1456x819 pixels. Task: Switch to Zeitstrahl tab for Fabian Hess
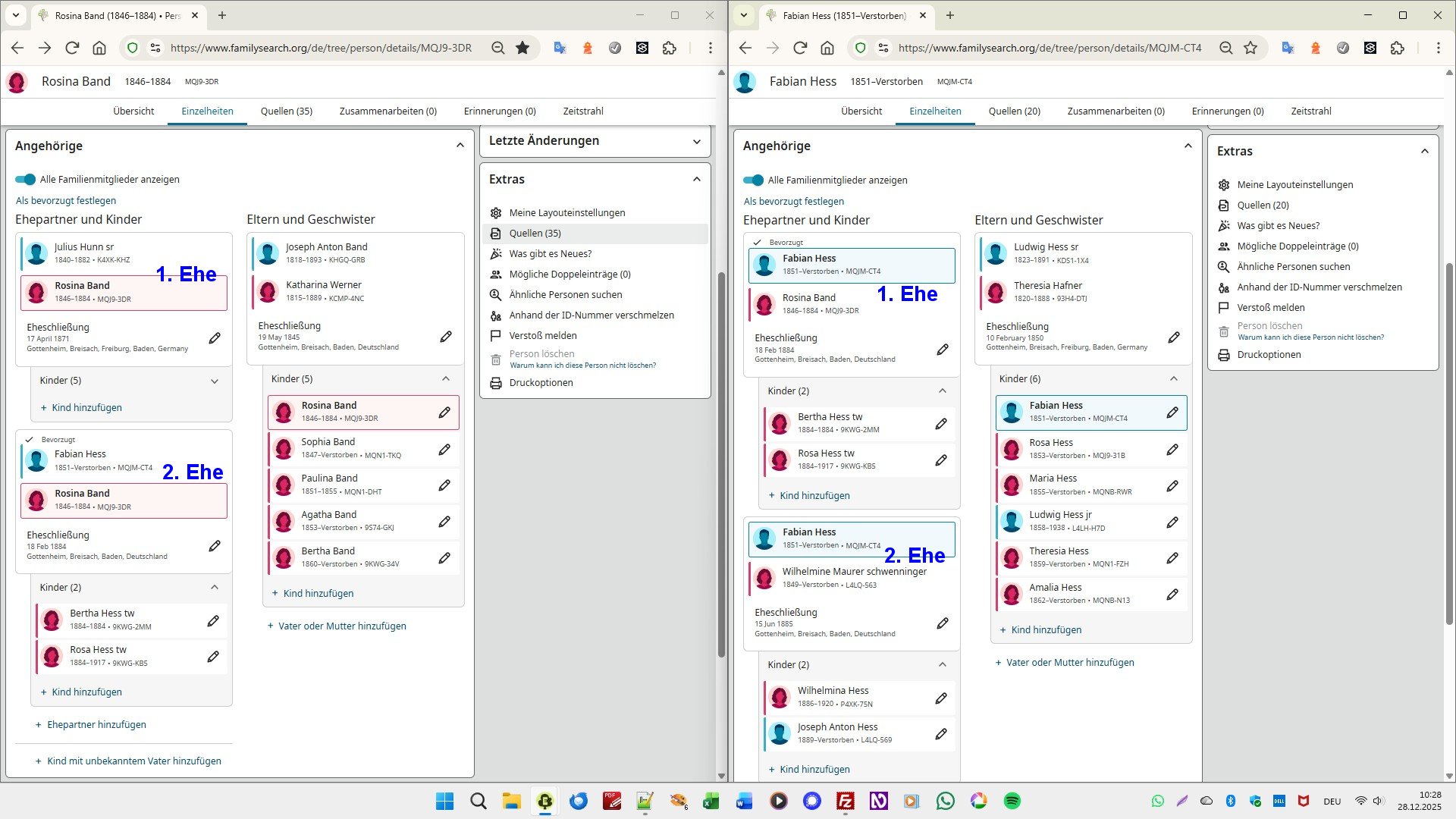point(1310,111)
